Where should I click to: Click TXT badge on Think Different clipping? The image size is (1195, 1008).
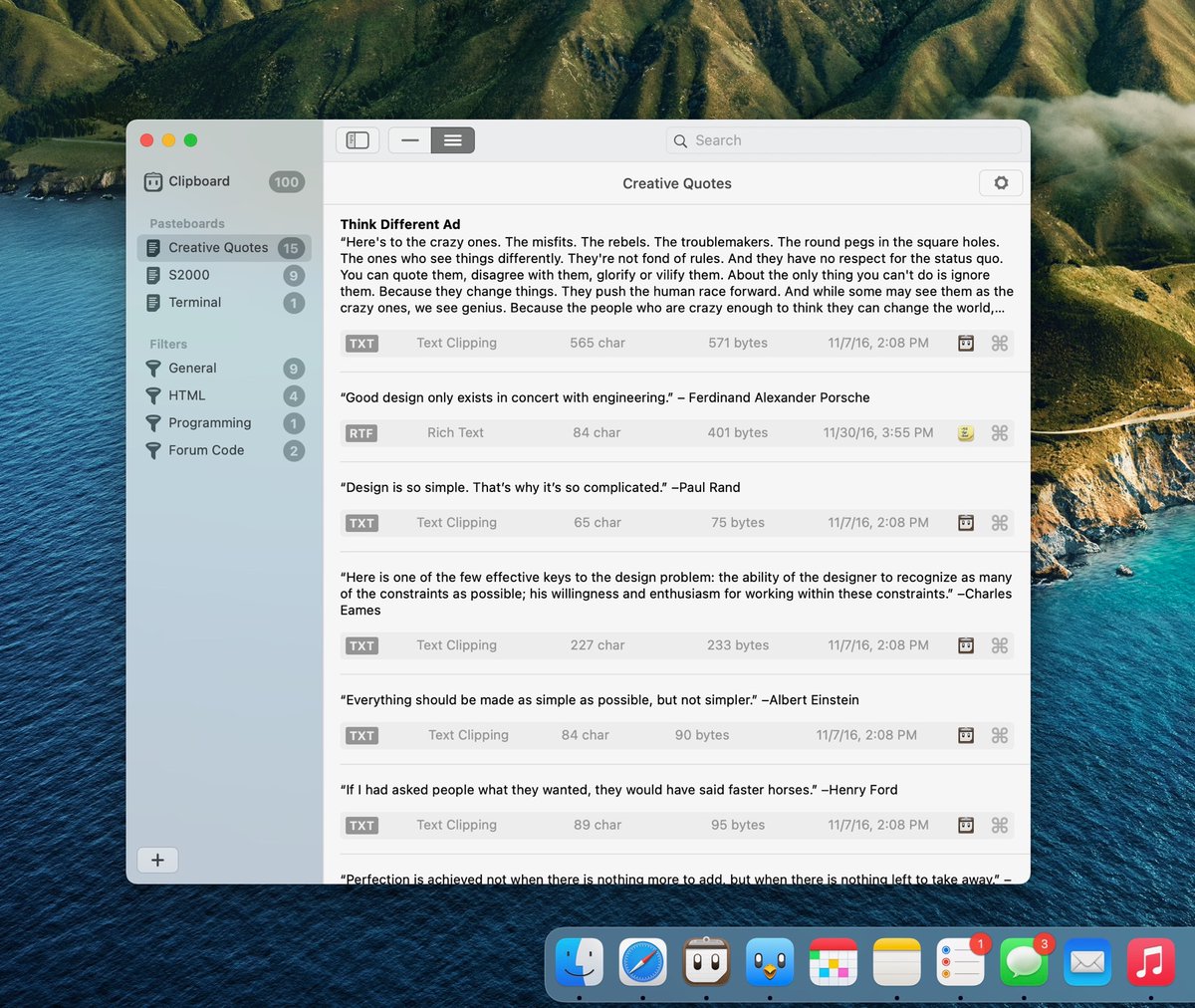tap(361, 344)
